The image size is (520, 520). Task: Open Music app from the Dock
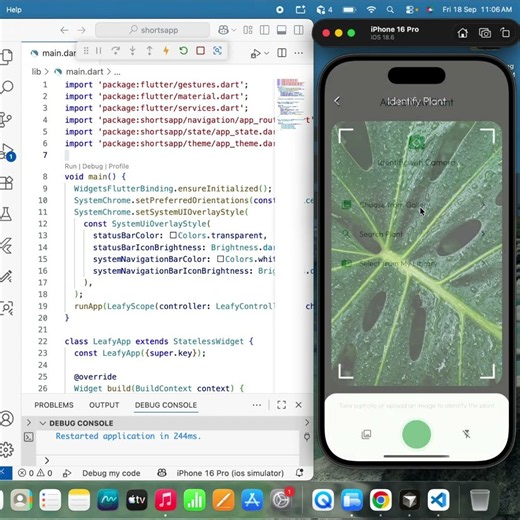[165, 500]
